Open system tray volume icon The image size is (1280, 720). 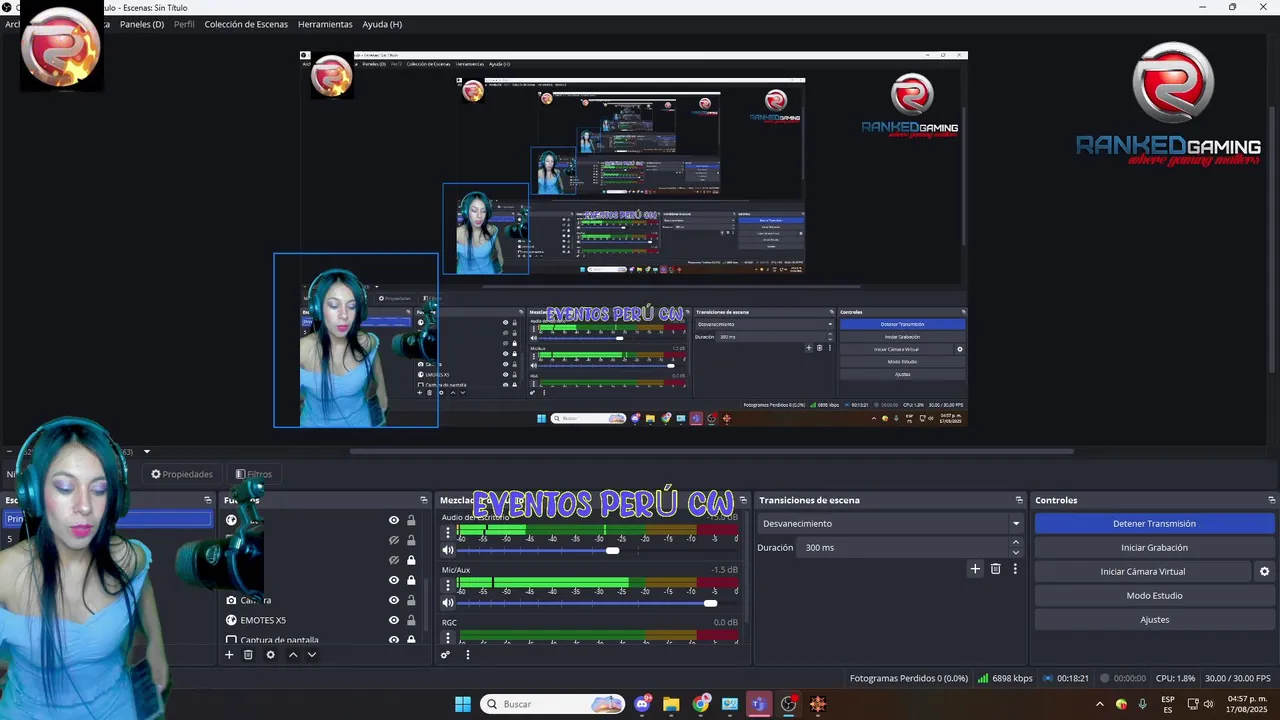tap(1208, 704)
